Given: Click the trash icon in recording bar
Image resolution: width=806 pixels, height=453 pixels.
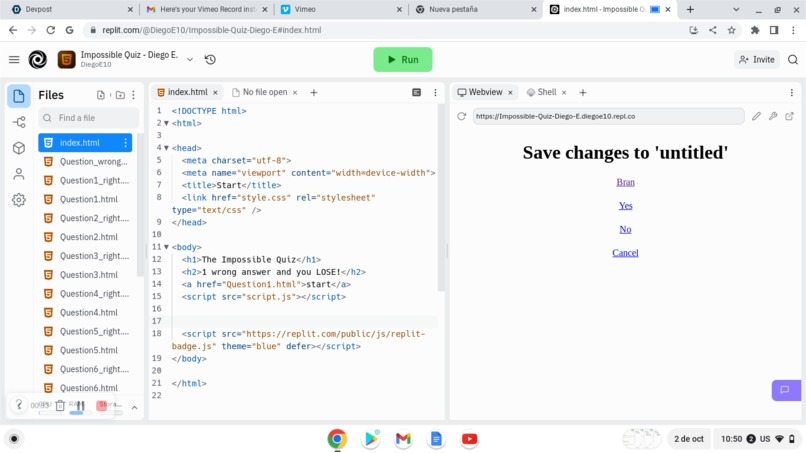Looking at the screenshot, I should pos(60,406).
